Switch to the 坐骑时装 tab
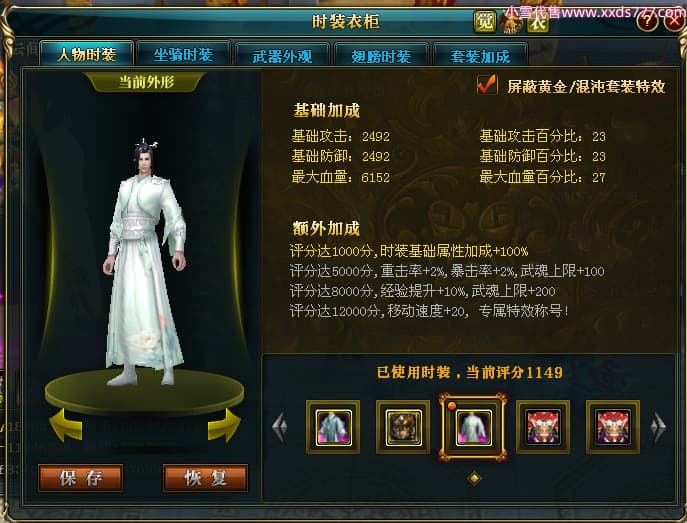 (184, 55)
